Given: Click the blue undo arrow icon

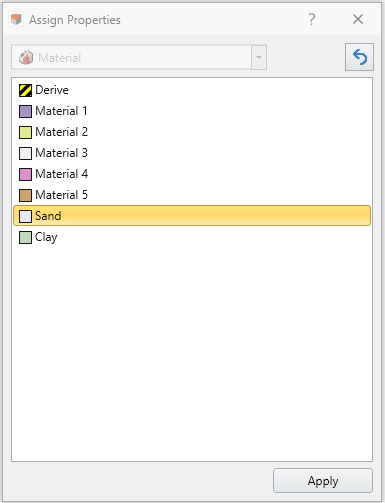Looking at the screenshot, I should pos(359,57).
